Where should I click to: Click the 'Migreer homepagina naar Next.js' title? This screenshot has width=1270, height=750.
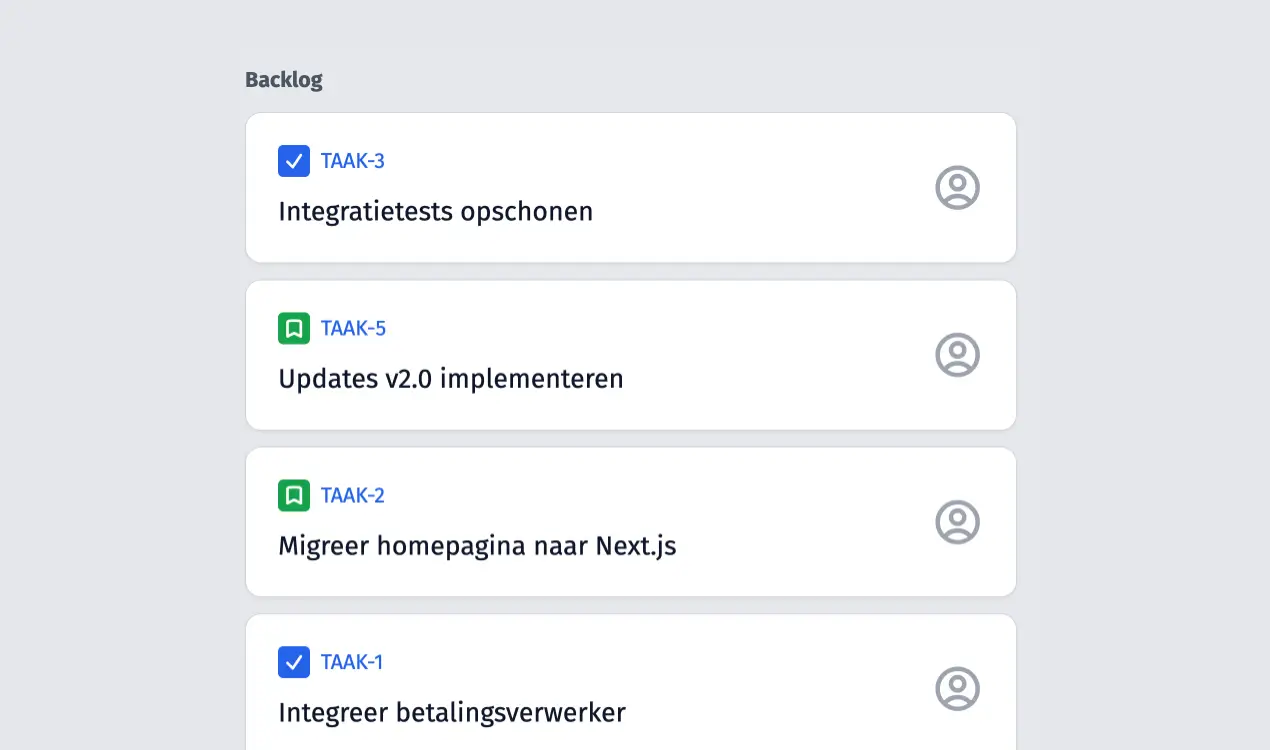[477, 546]
